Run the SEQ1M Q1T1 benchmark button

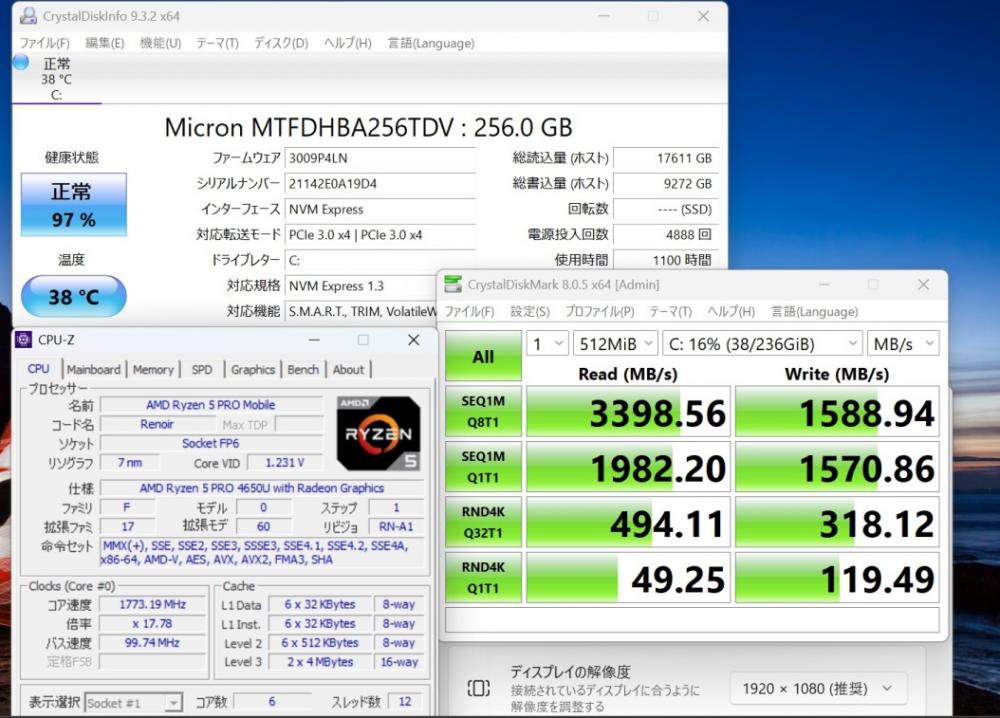pyautogui.click(x=483, y=467)
